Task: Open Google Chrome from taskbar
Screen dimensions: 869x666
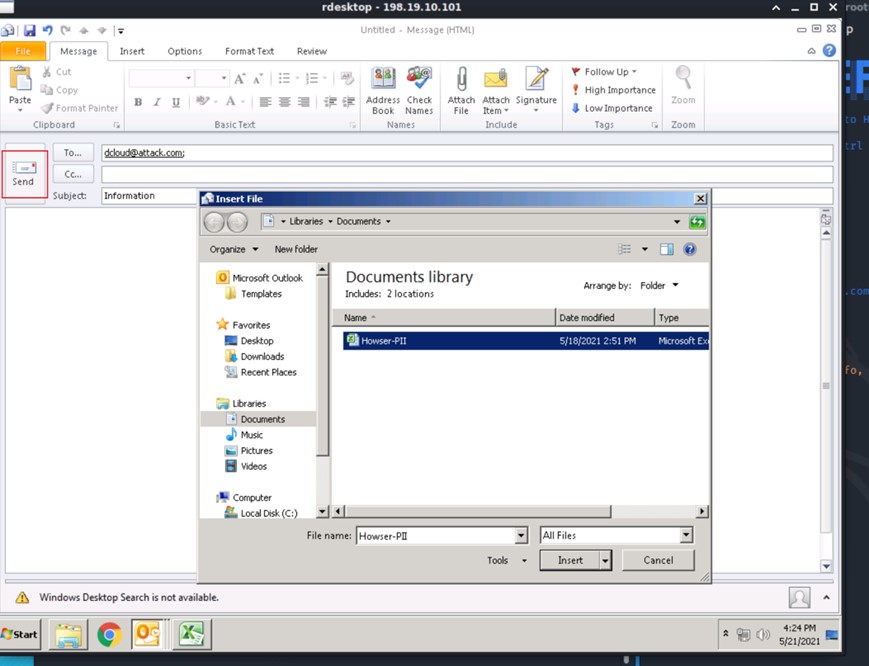Action: click(x=110, y=634)
